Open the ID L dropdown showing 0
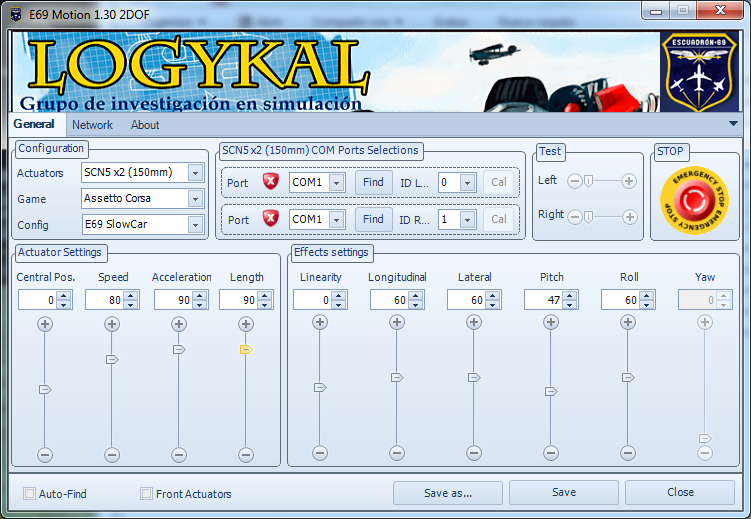The width and height of the screenshot is (751, 519). click(x=467, y=183)
